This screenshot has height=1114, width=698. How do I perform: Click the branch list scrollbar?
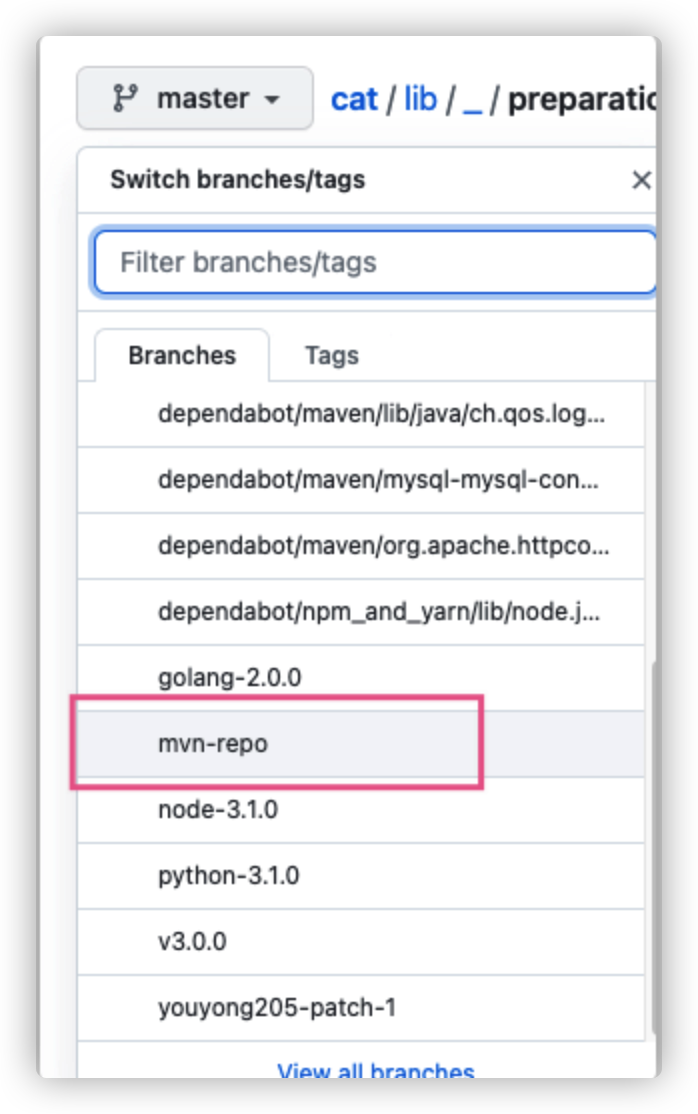[x=655, y=850]
